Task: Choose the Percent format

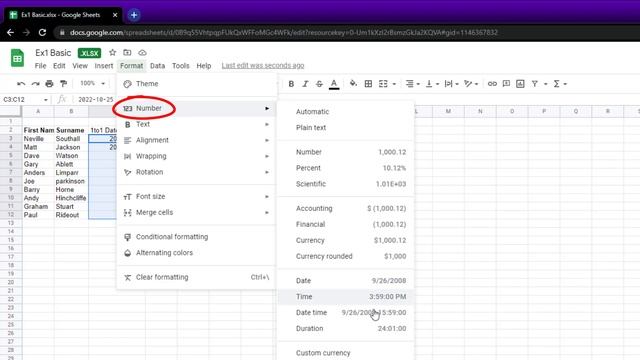Action: pos(346,168)
